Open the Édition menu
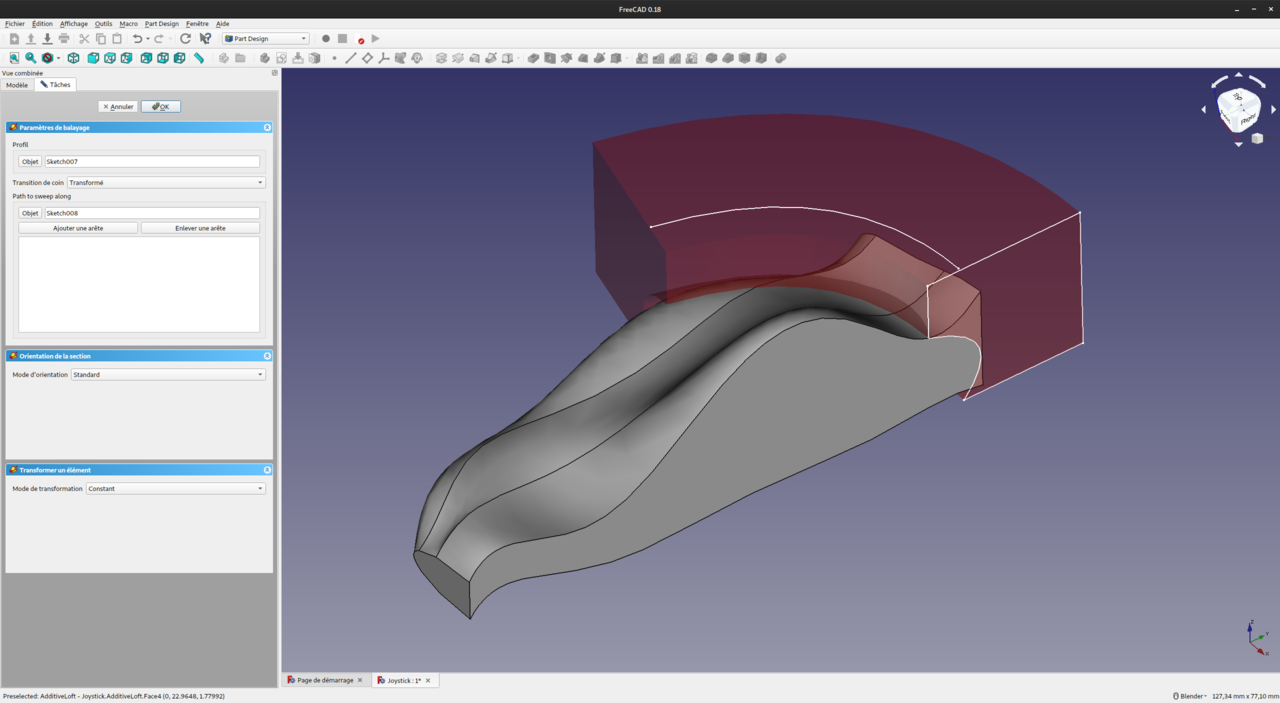 (x=42, y=24)
